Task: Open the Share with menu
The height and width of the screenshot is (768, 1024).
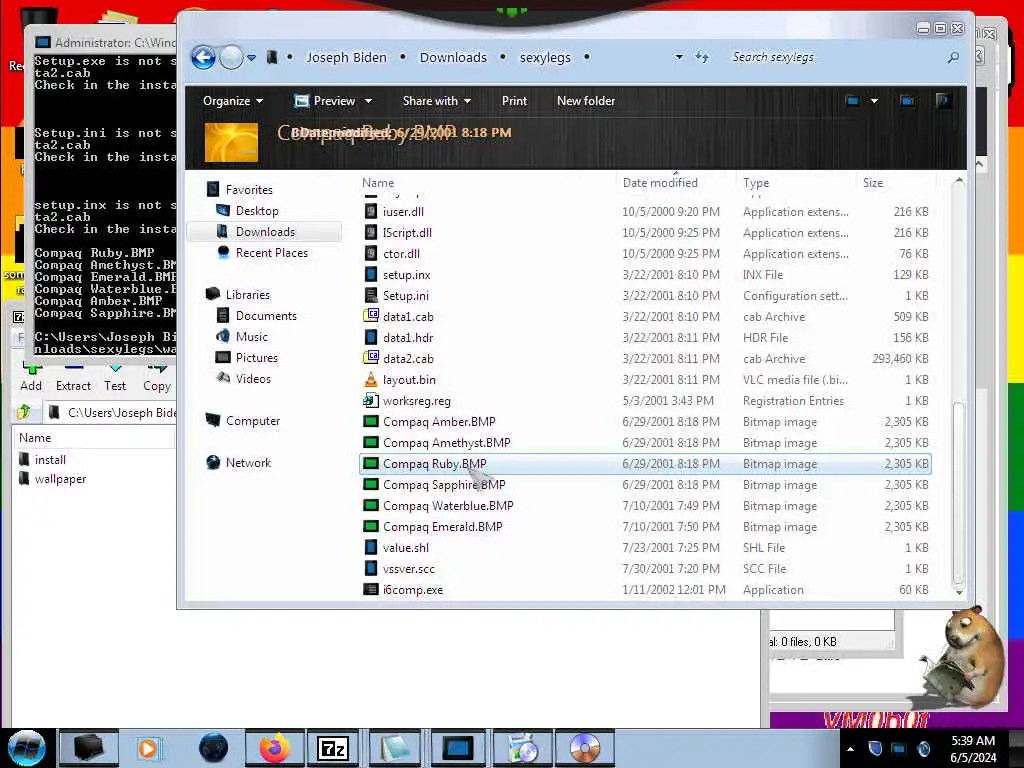Action: click(436, 101)
